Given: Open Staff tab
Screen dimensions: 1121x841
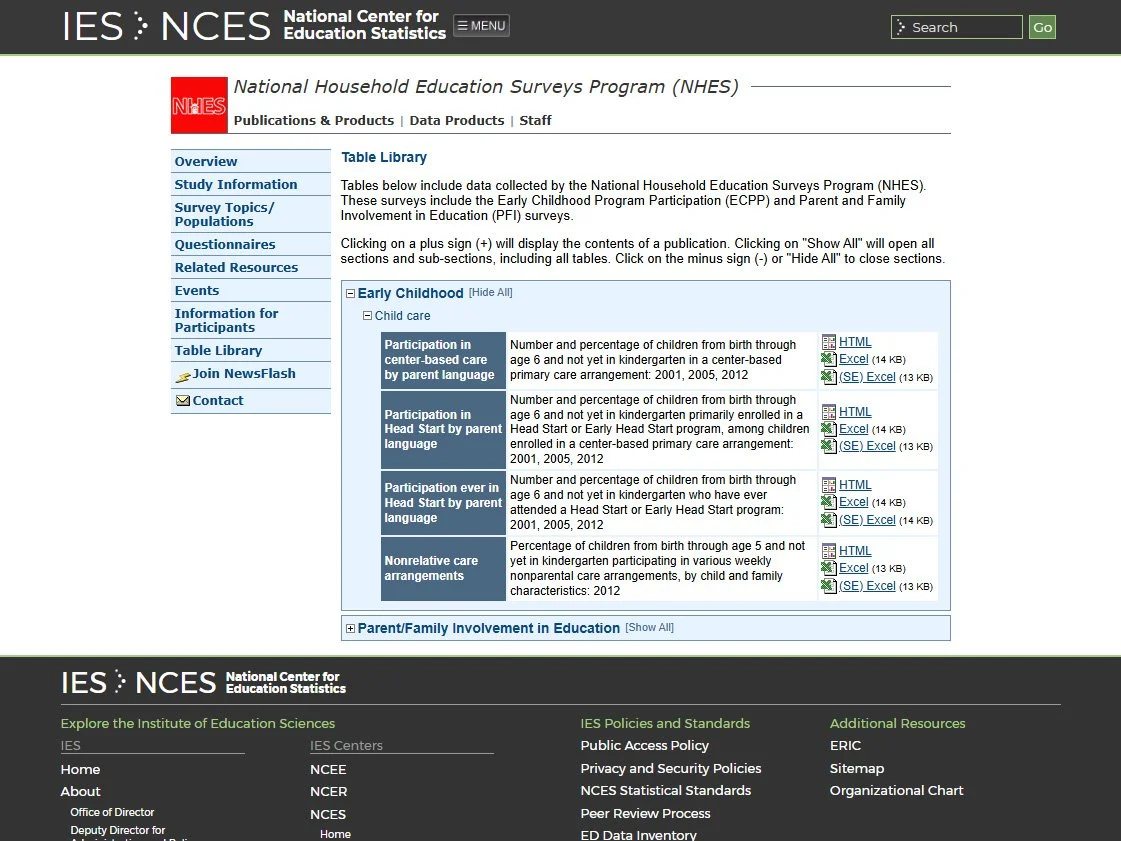Looking at the screenshot, I should click(x=535, y=120).
